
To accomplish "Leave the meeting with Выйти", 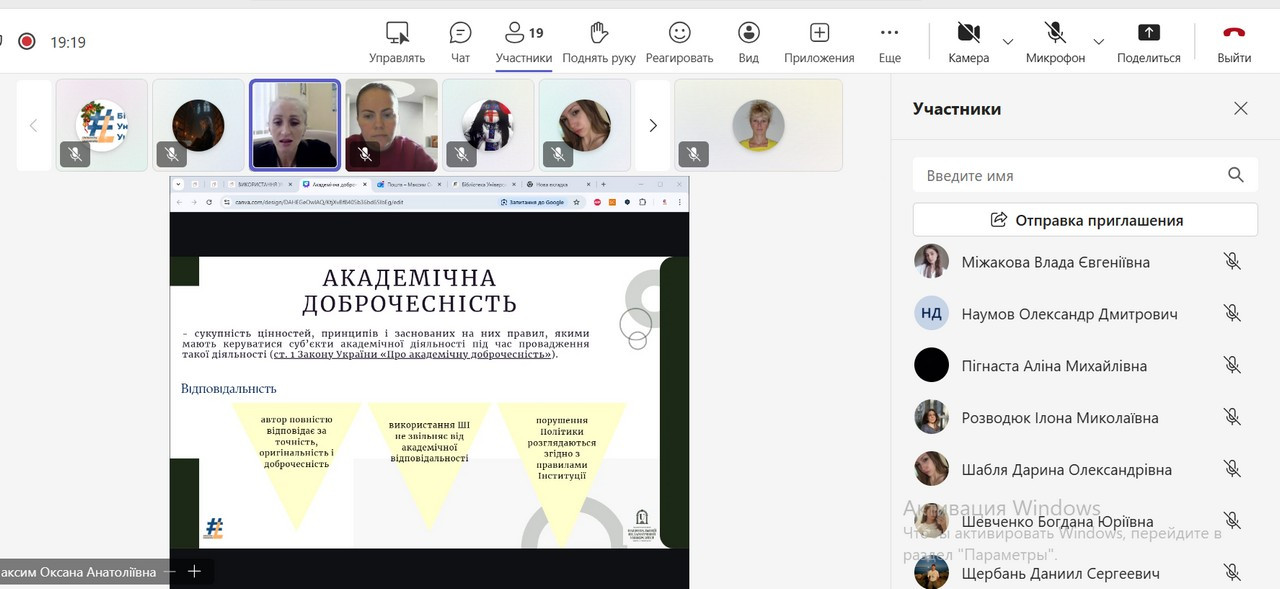I will [1234, 42].
